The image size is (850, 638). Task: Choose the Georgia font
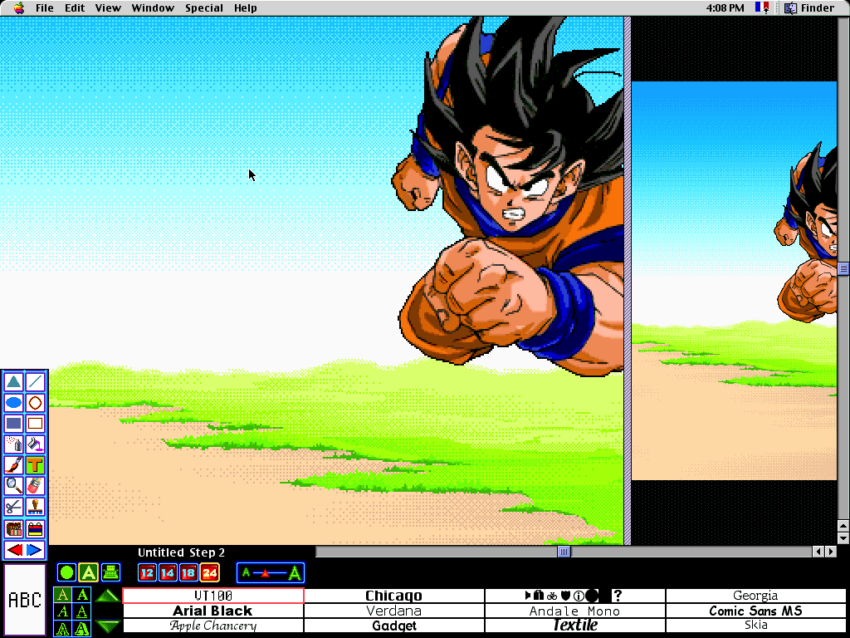click(756, 596)
